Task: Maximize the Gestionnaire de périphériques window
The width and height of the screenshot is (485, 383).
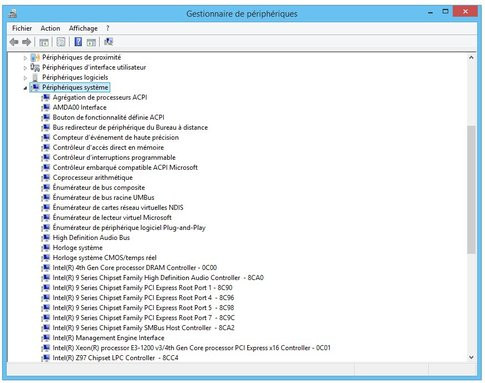Action: click(445, 12)
